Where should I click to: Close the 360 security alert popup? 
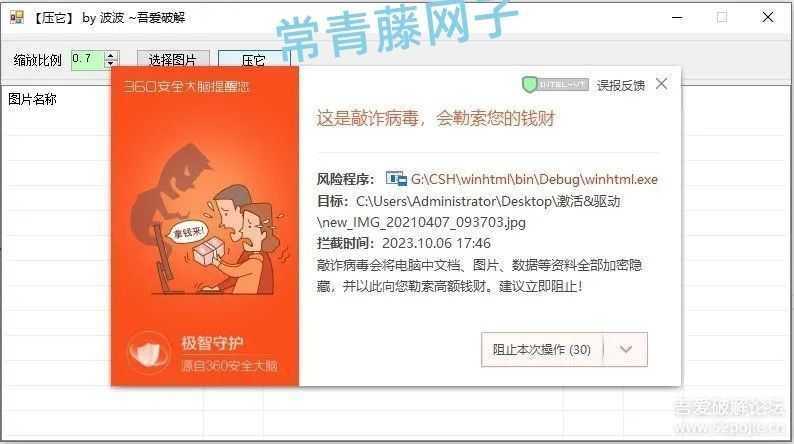click(x=661, y=84)
